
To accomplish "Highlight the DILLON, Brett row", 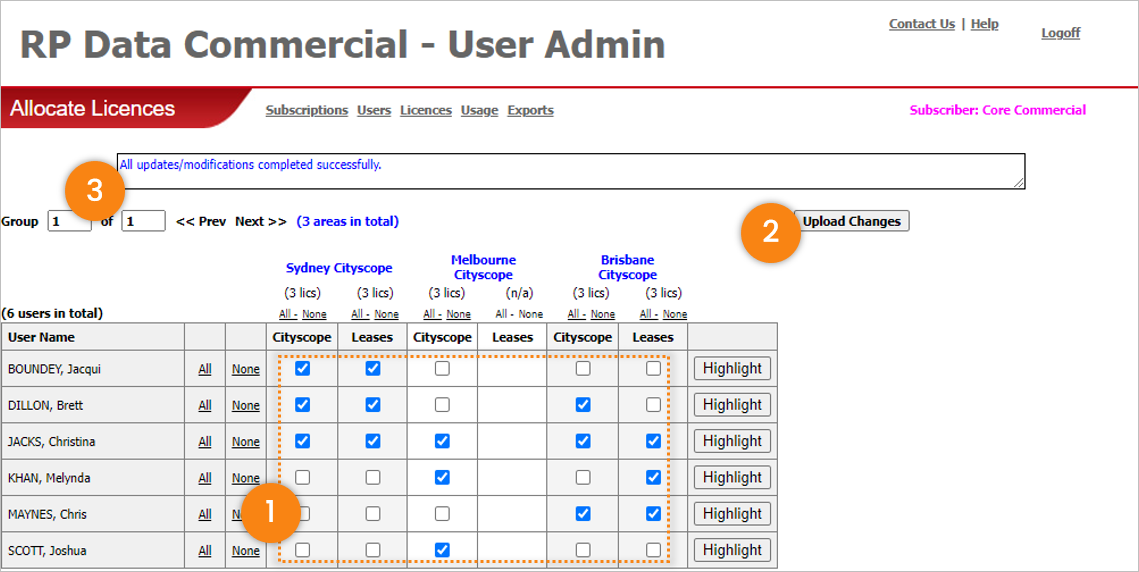I will [x=732, y=405].
